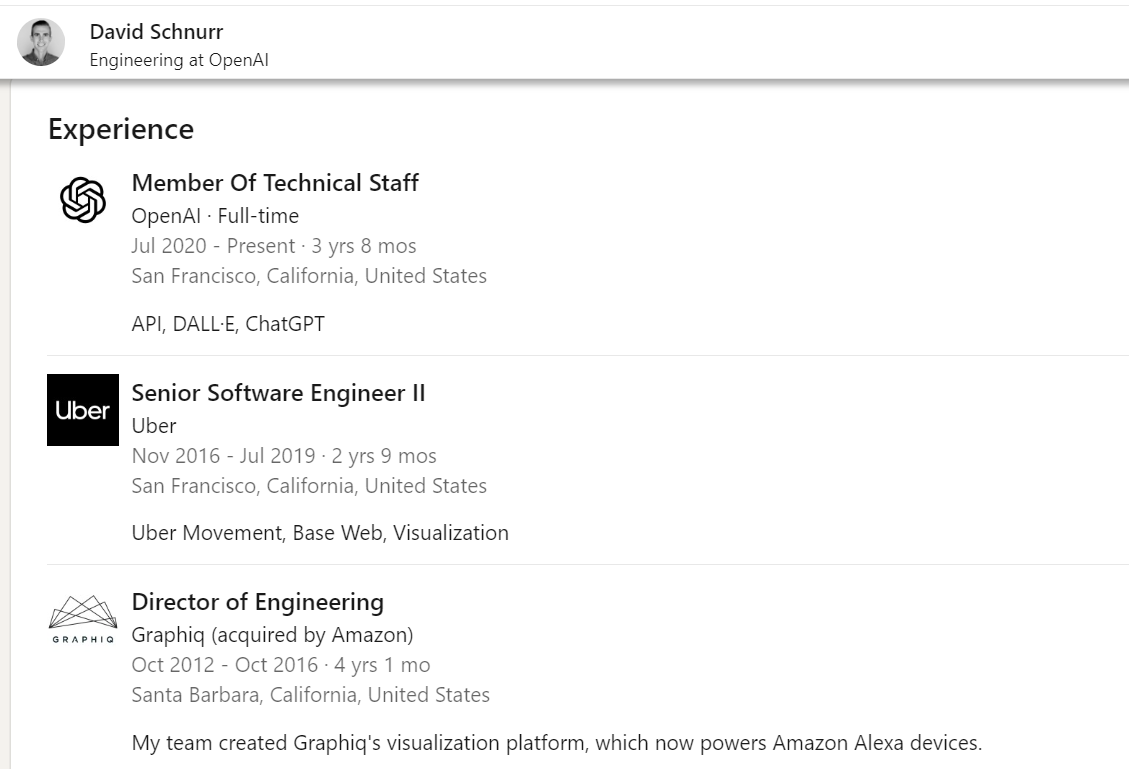Image resolution: width=1129 pixels, height=769 pixels.
Task: Click the Santa Barbara, California location text
Action: click(x=310, y=695)
